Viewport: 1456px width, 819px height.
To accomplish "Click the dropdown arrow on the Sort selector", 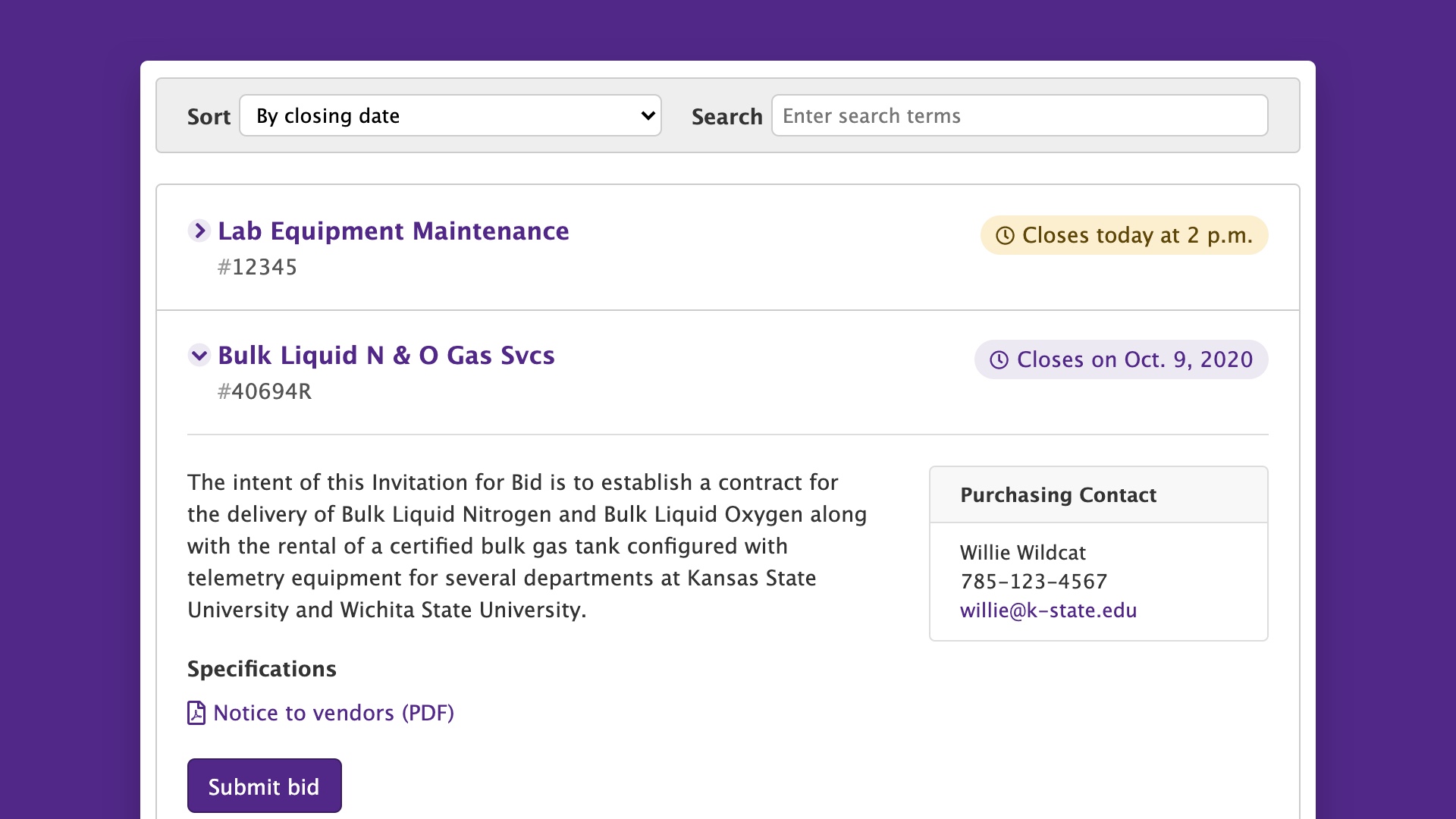I will click(x=646, y=115).
